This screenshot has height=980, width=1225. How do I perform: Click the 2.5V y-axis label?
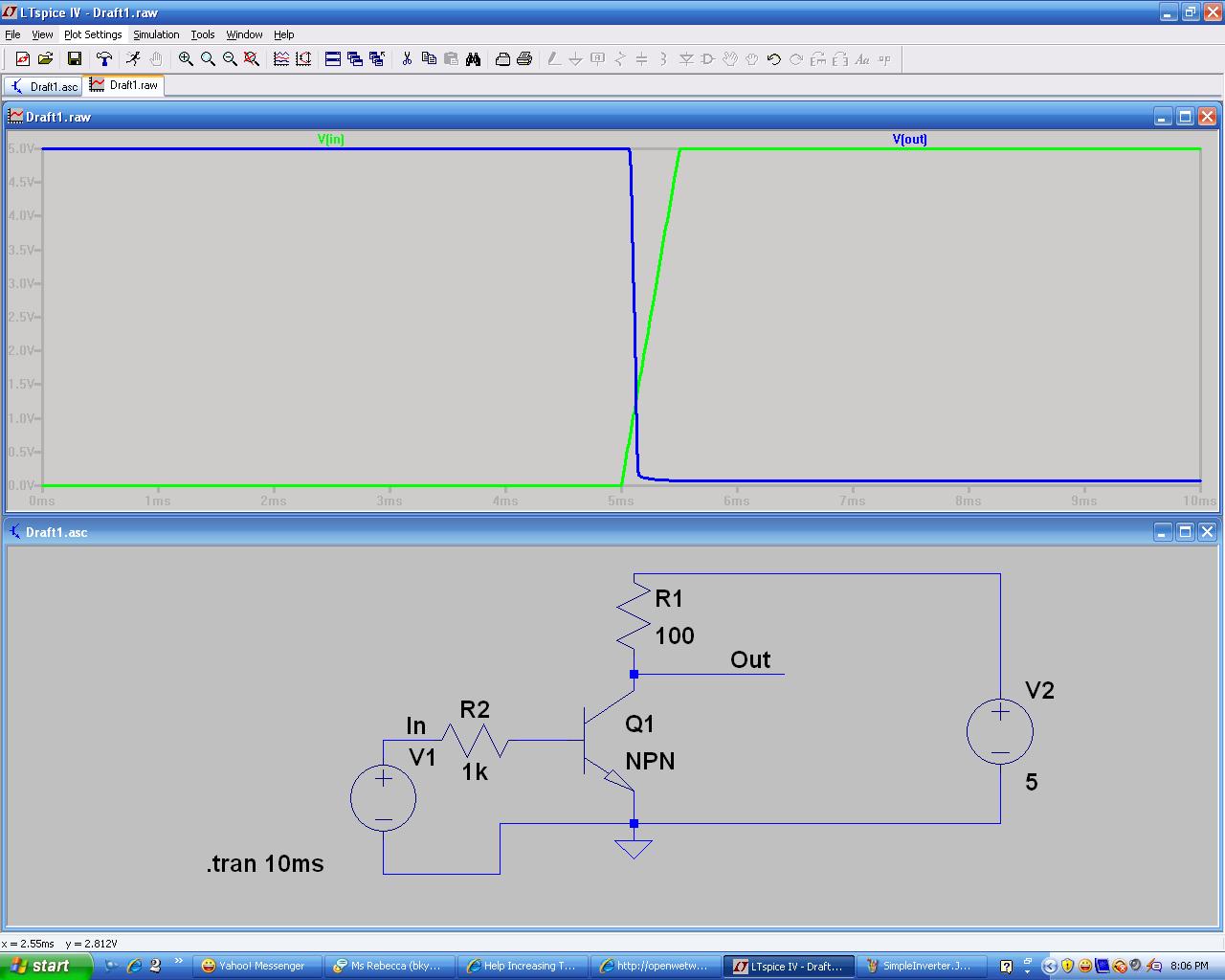21,317
